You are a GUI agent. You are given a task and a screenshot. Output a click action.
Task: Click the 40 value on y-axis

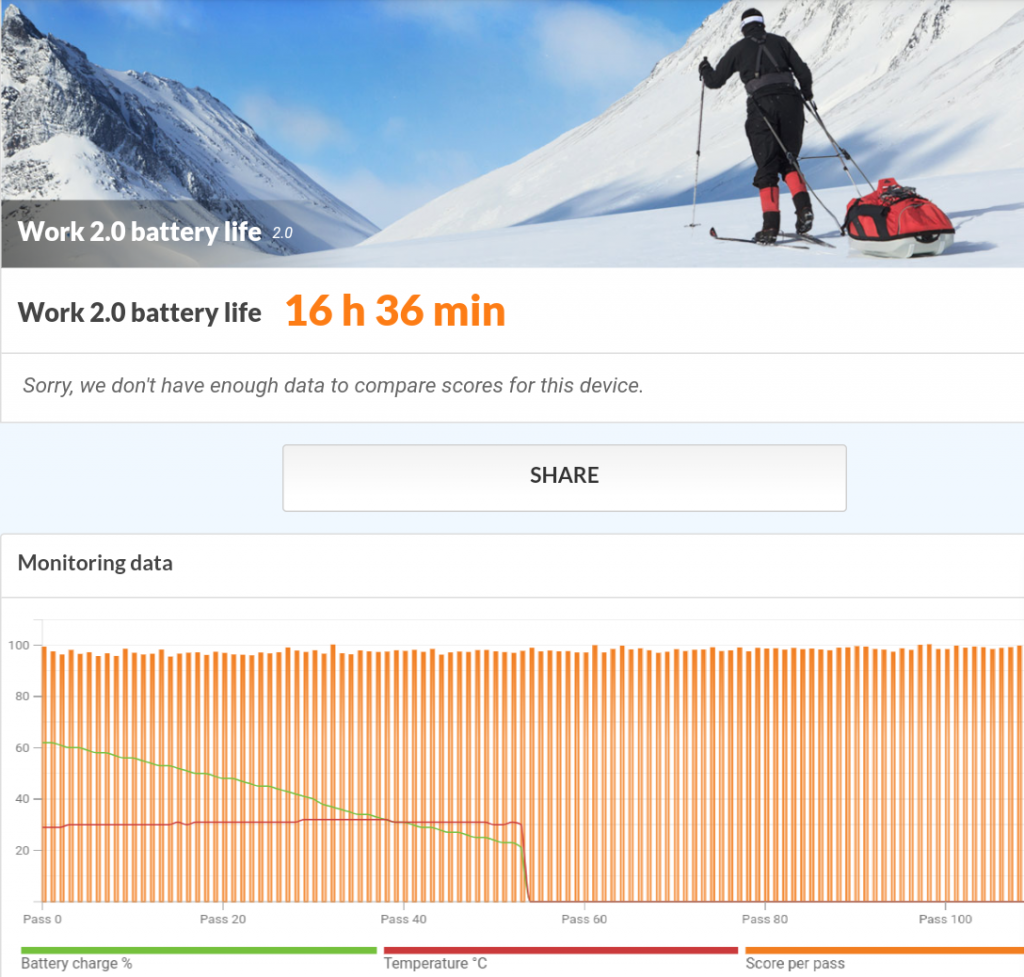click(x=22, y=799)
